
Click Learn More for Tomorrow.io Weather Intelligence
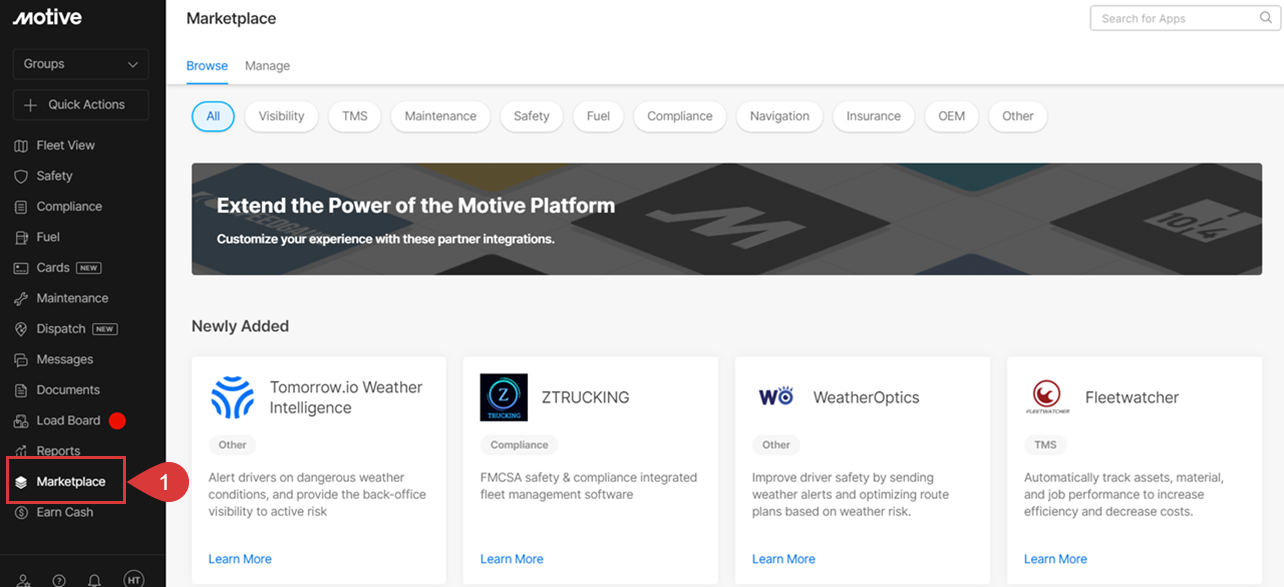tap(240, 560)
